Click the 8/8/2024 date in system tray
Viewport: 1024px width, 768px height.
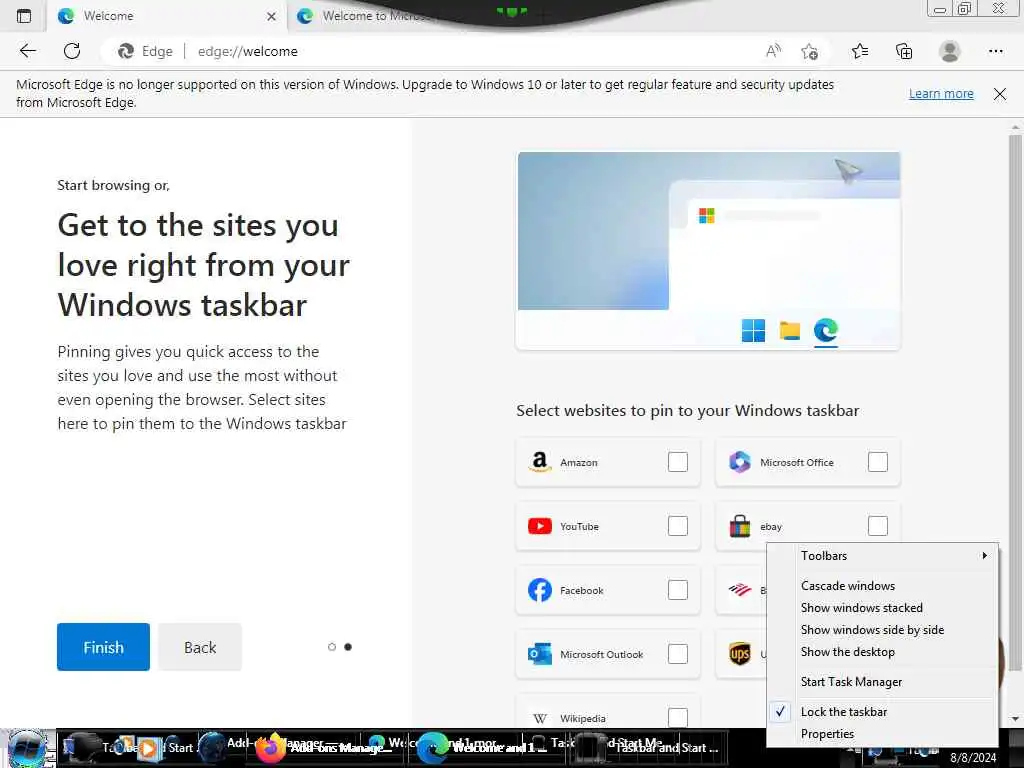(x=973, y=758)
